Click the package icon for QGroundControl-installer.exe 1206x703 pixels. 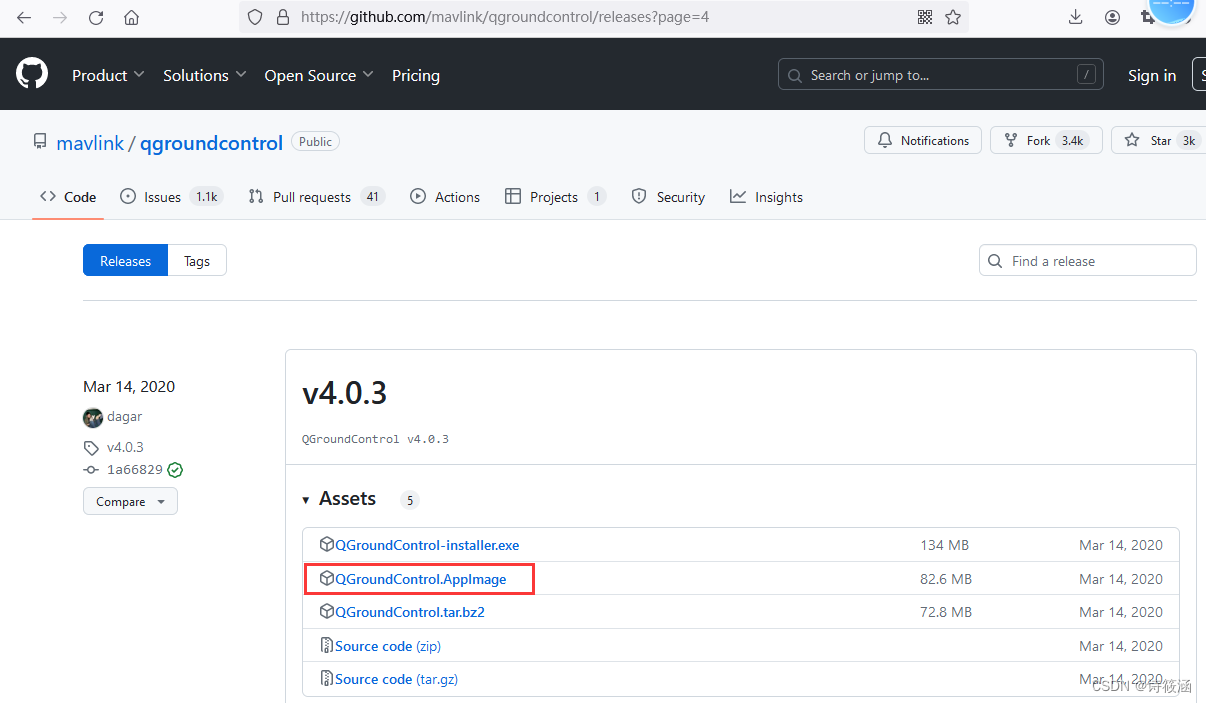(326, 545)
